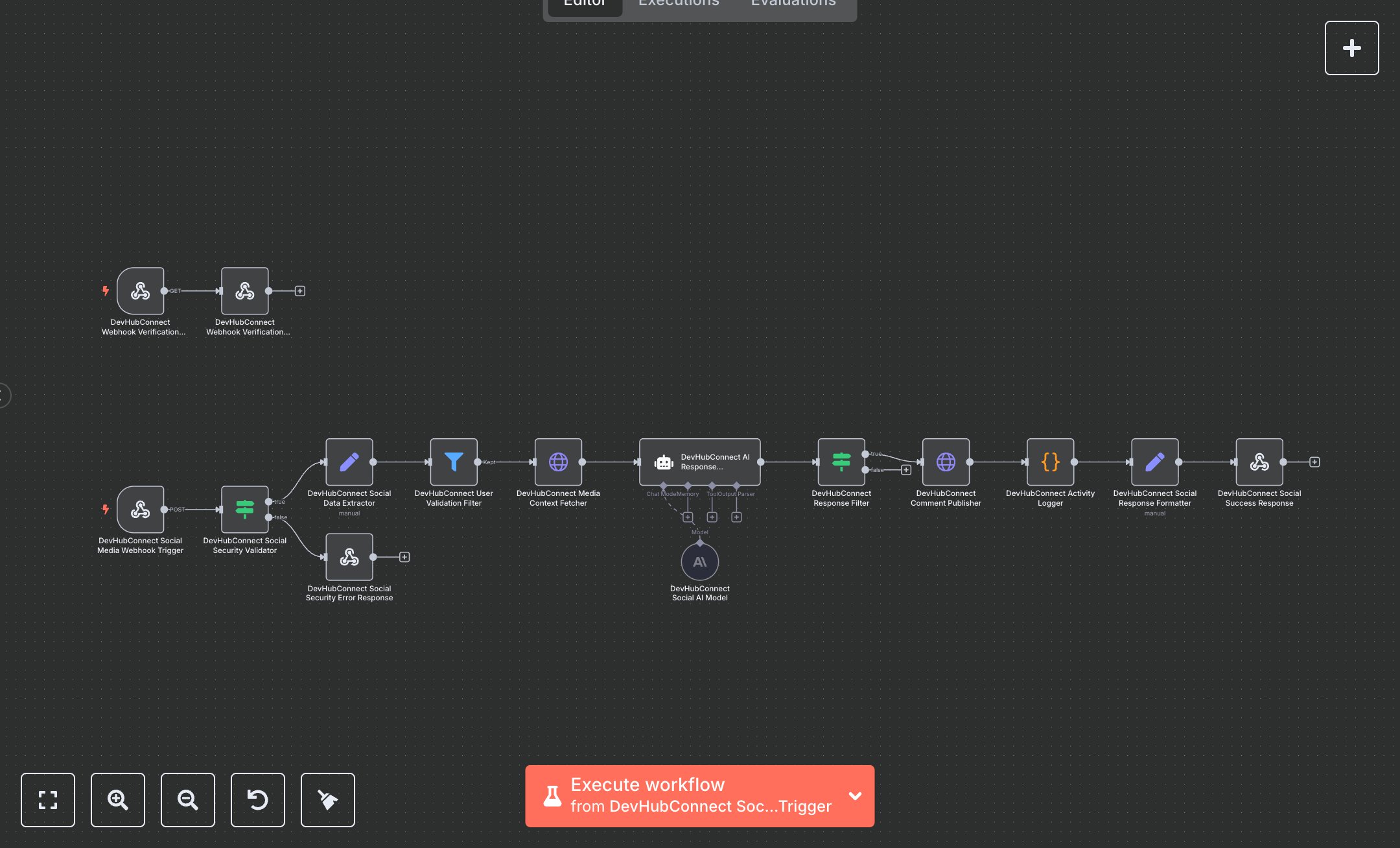Switch to the Evaluations tab
The width and height of the screenshot is (1400, 848).
tap(793, 4)
